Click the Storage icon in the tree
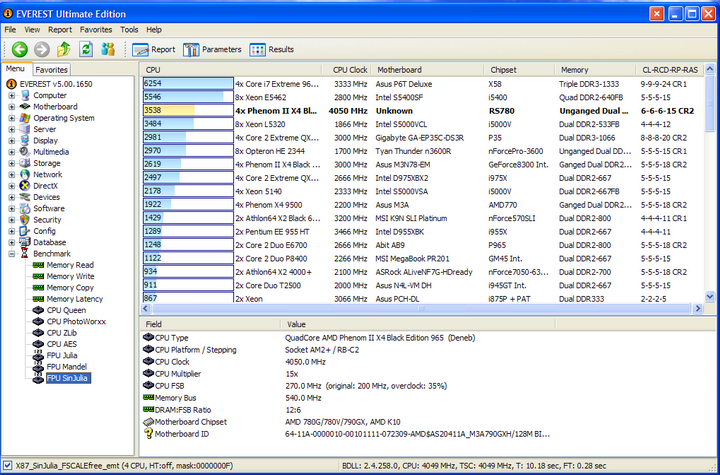 pyautogui.click(x=25, y=163)
